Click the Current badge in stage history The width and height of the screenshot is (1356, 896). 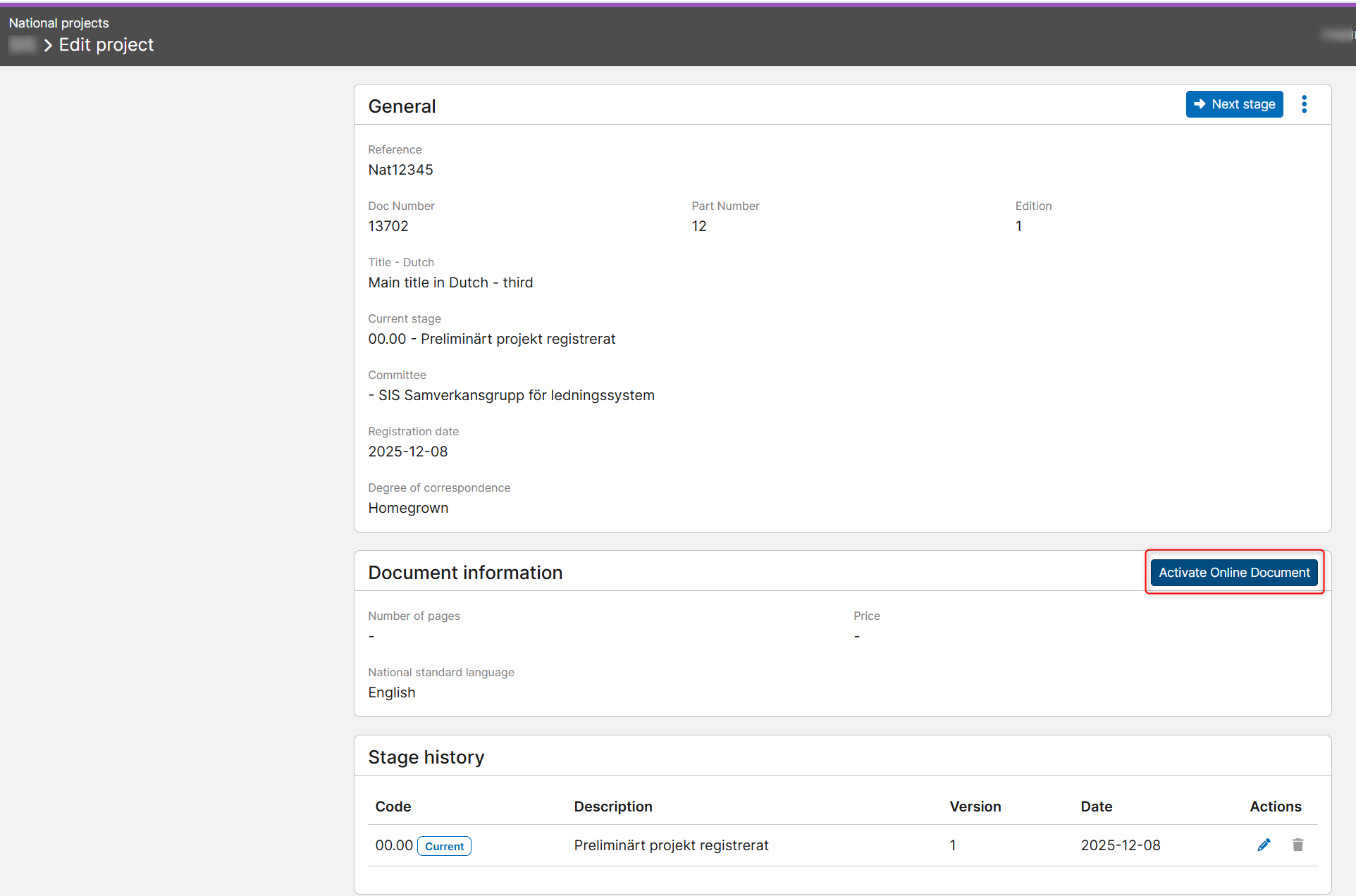(x=444, y=846)
